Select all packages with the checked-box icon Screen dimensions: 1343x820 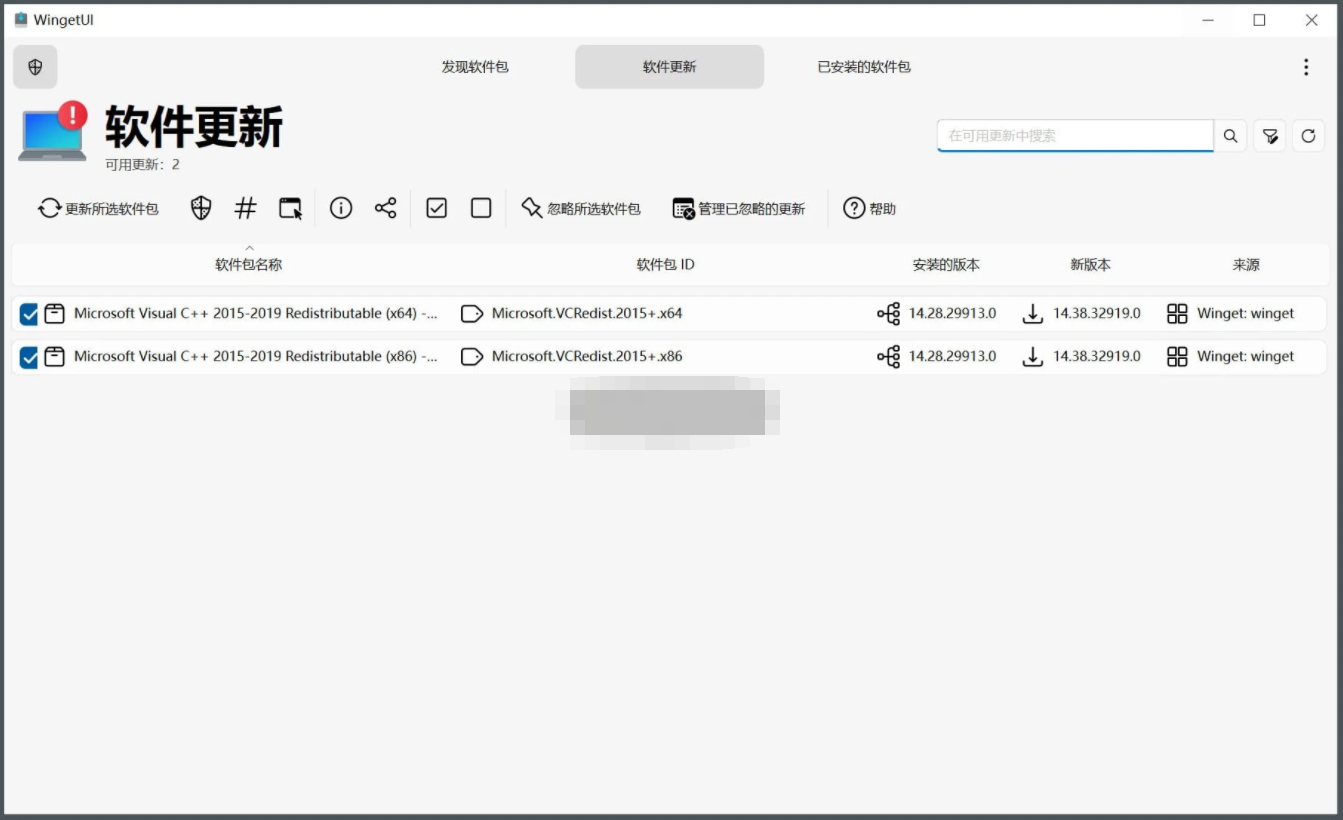click(x=437, y=208)
